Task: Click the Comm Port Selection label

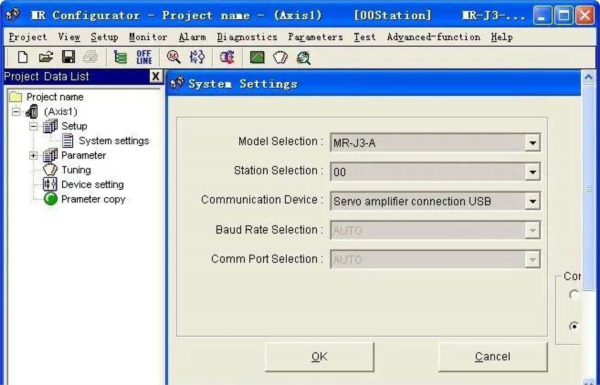Action: 267,259
